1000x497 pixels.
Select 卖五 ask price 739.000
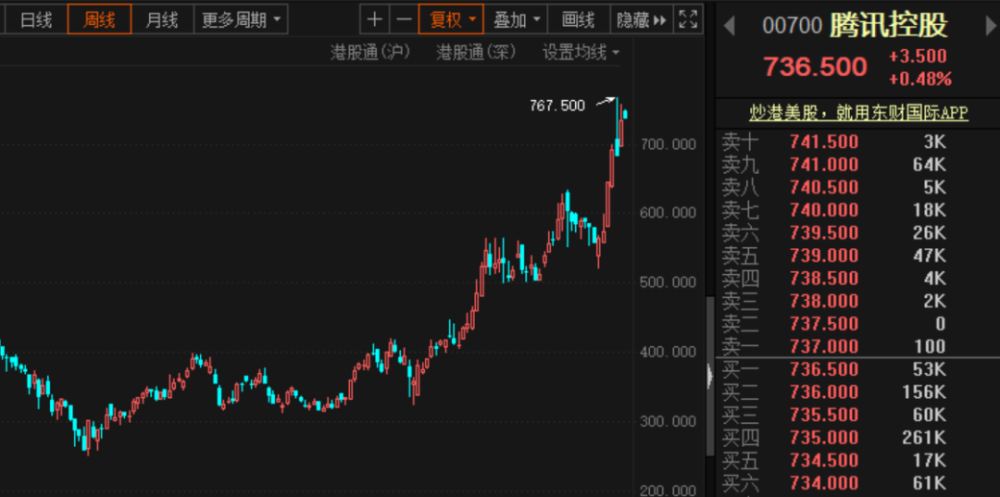pos(824,255)
